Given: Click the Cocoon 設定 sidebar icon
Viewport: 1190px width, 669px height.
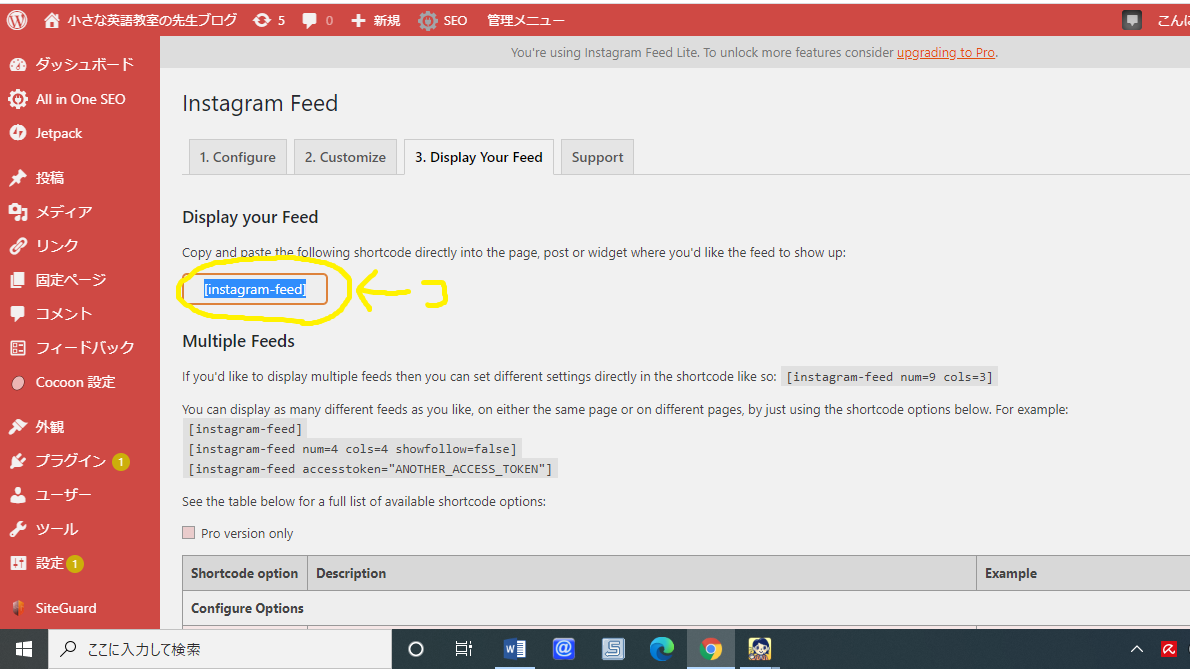Looking at the screenshot, I should pos(18,382).
